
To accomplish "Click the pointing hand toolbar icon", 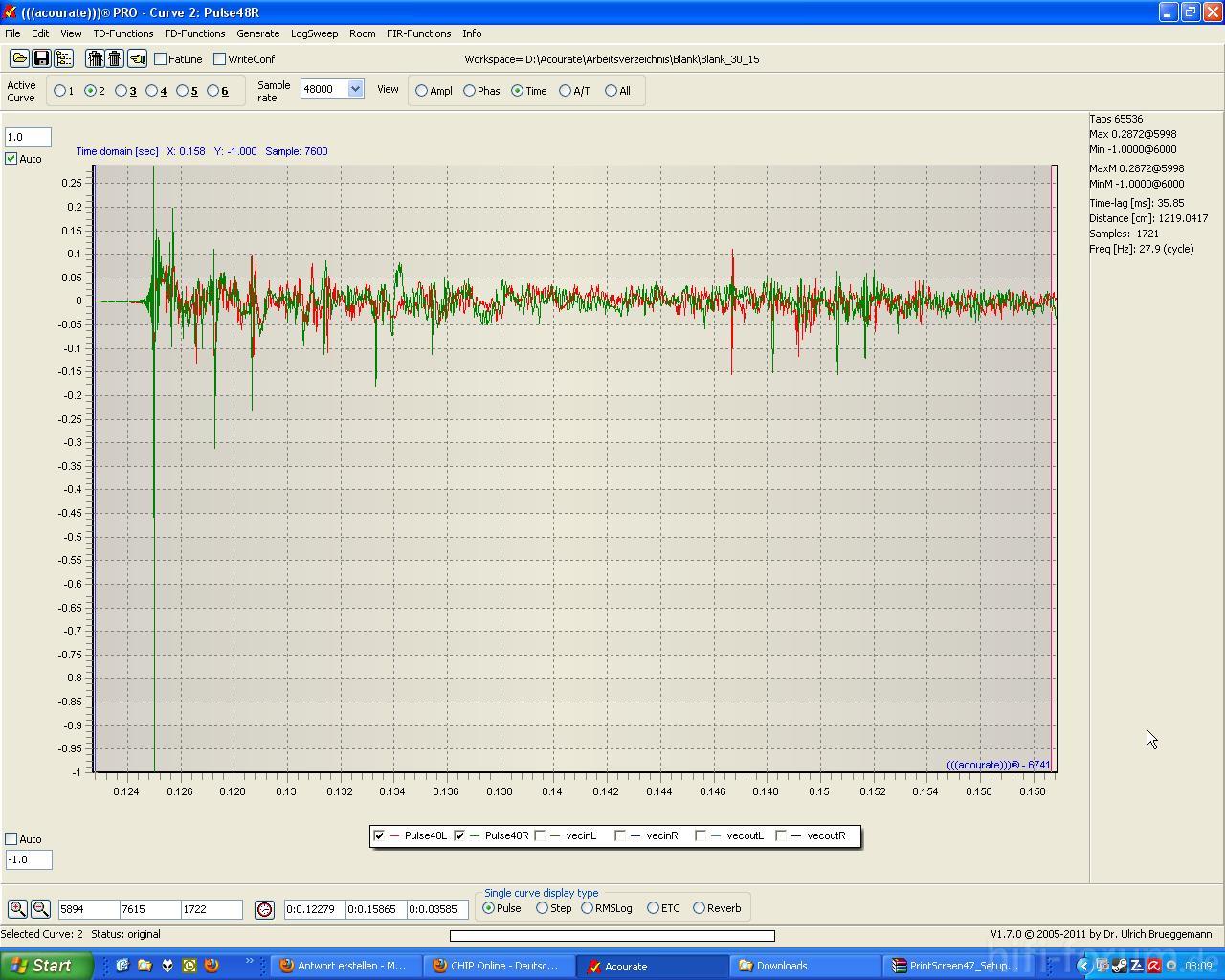I will (x=138, y=59).
